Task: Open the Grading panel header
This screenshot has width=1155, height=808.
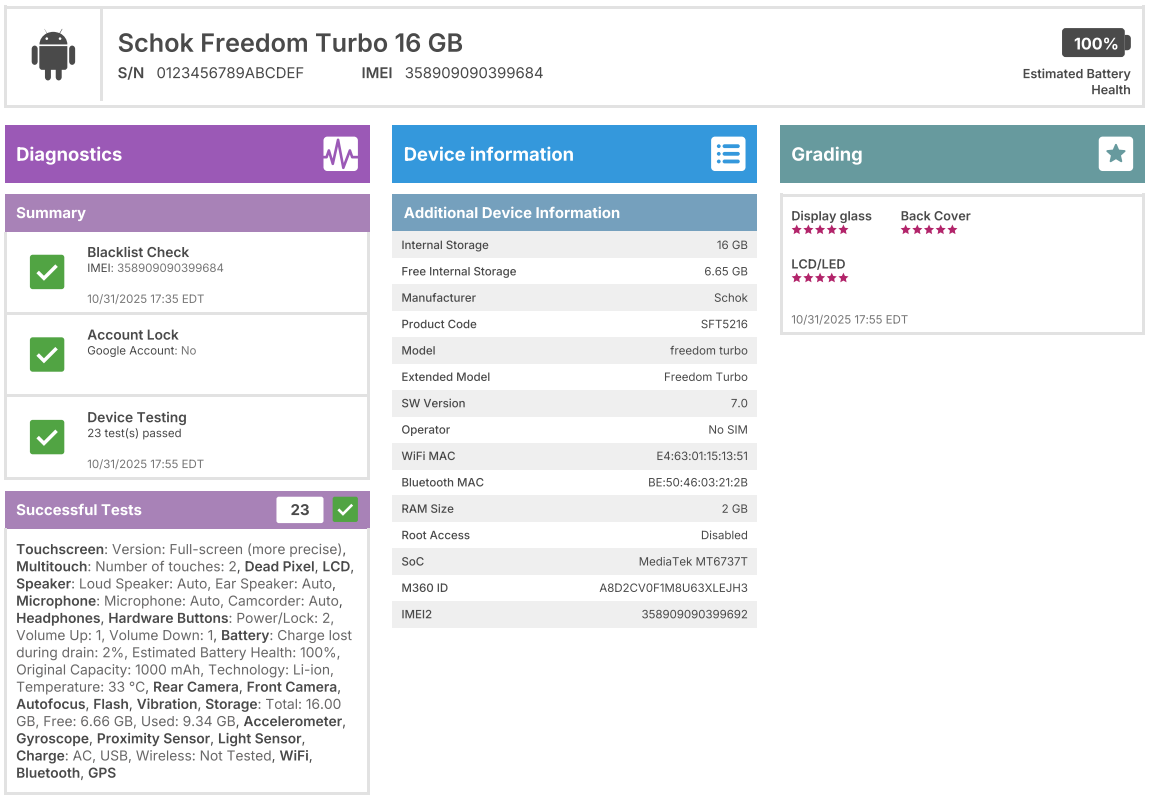Action: point(900,153)
